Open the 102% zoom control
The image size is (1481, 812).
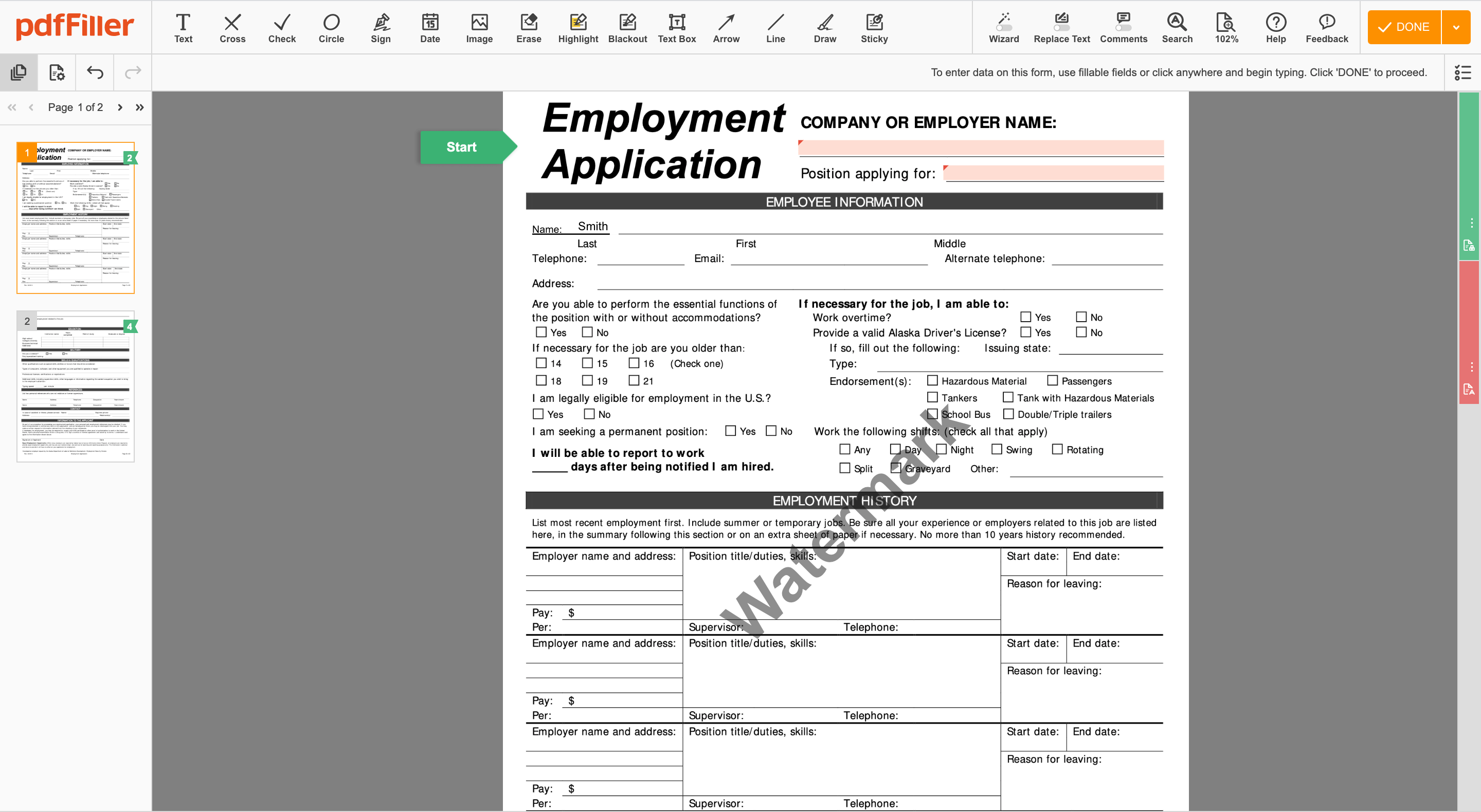1226,28
